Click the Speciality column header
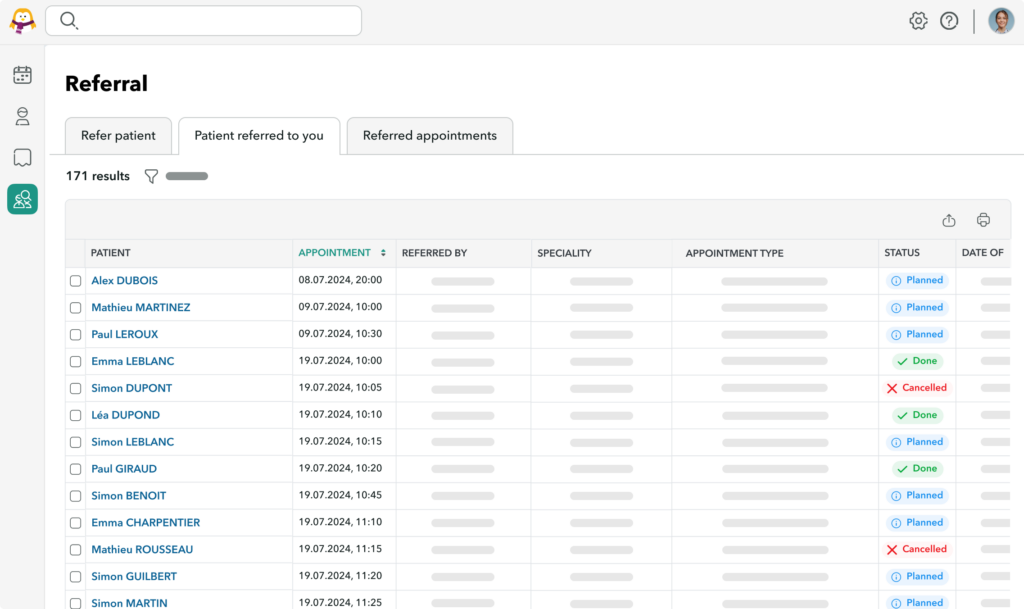This screenshot has width=1024, height=609. (x=564, y=253)
